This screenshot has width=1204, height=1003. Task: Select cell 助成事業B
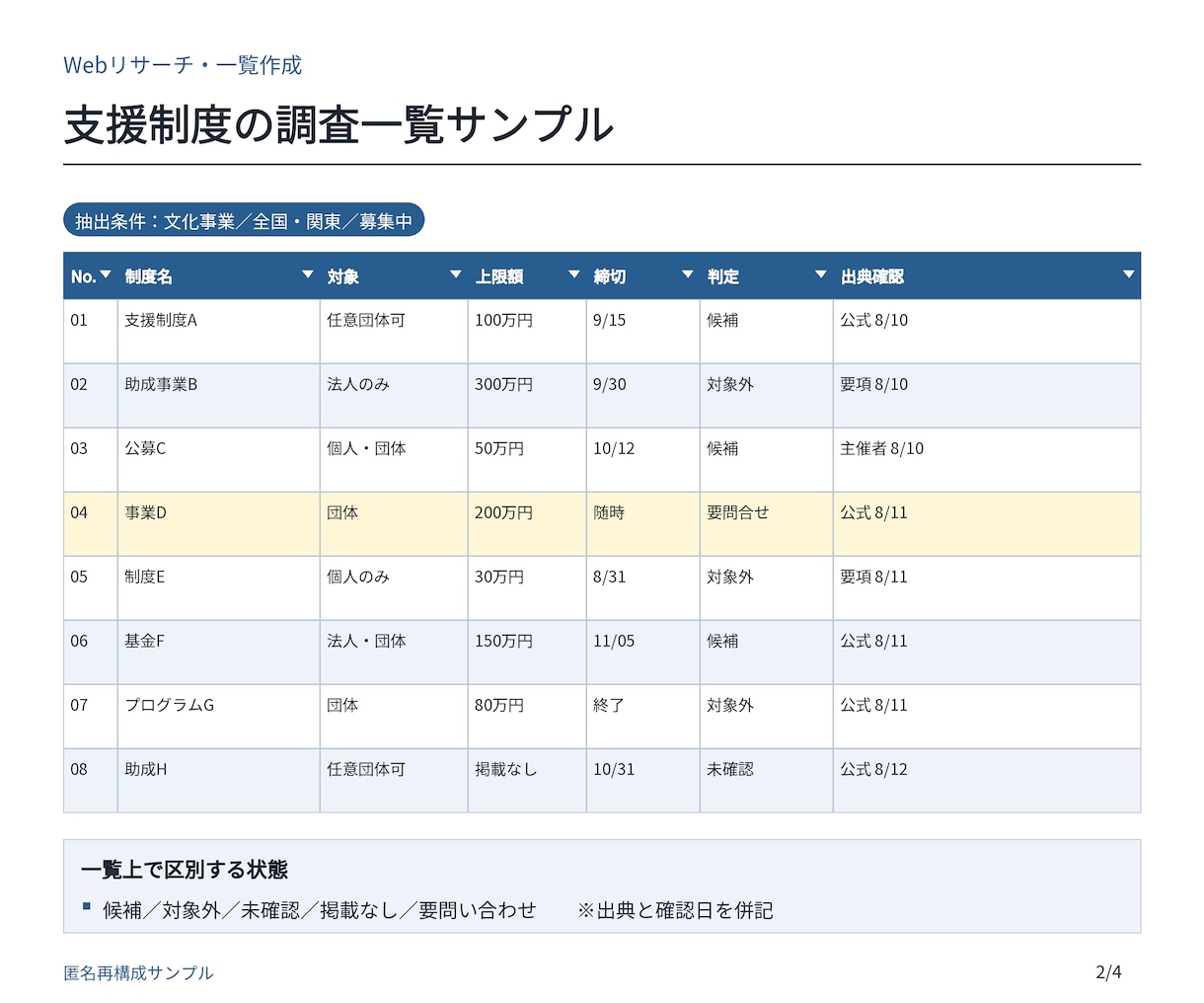pyautogui.click(x=219, y=395)
